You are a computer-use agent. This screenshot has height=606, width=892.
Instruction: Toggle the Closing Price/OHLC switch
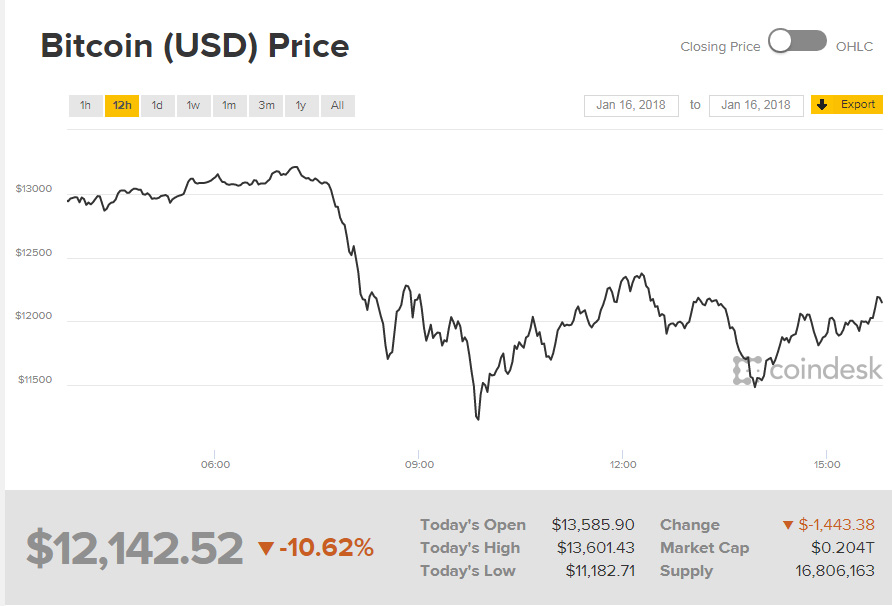tap(797, 42)
